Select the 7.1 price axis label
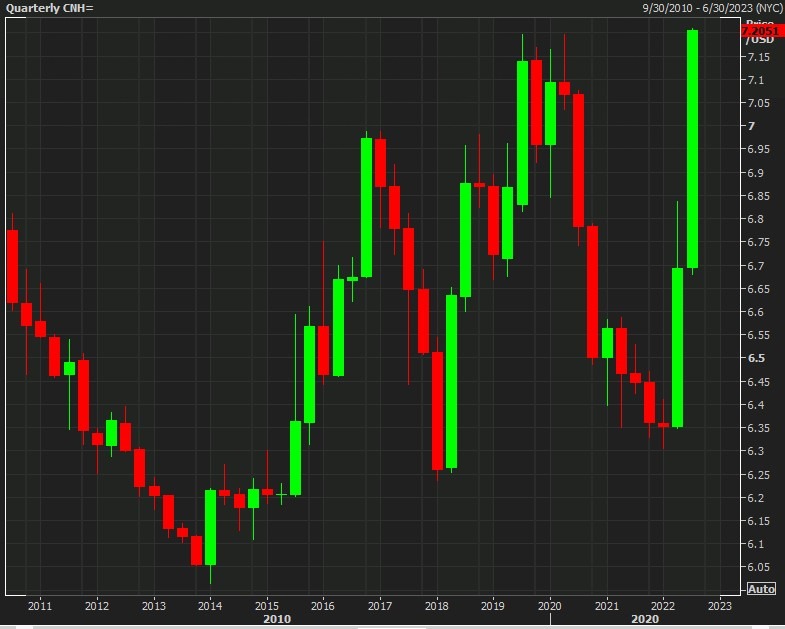Viewport: 785px width, 629px height. pos(756,80)
